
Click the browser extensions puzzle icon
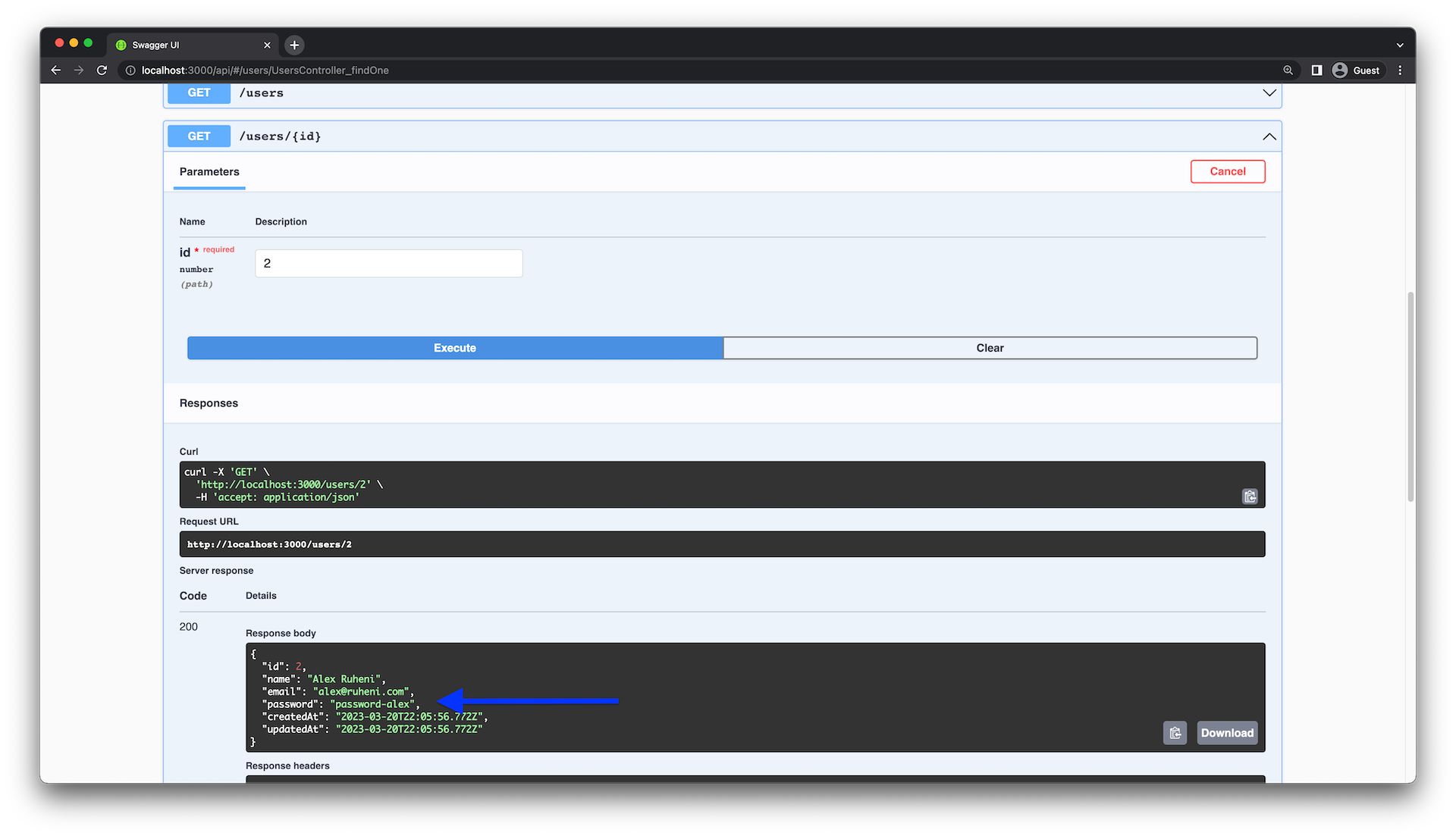[x=1317, y=70]
